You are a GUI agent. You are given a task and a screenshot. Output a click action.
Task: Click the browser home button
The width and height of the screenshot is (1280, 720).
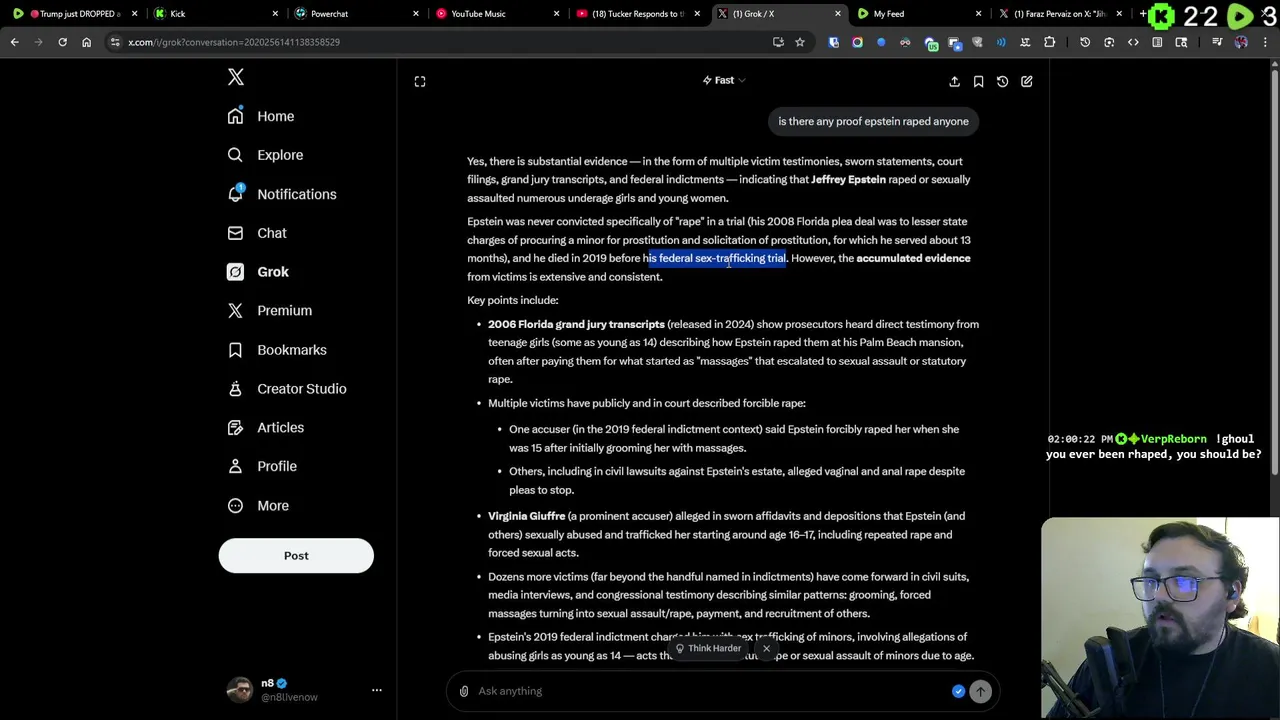(x=86, y=42)
